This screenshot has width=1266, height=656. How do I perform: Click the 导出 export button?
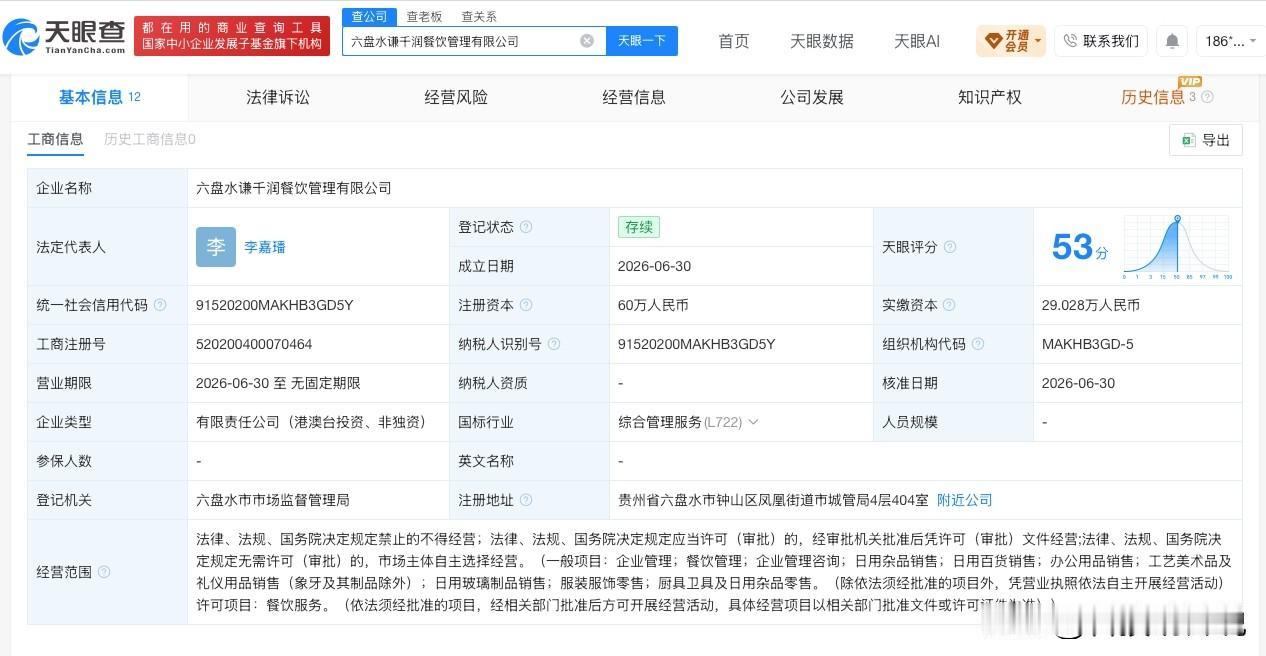[1206, 140]
